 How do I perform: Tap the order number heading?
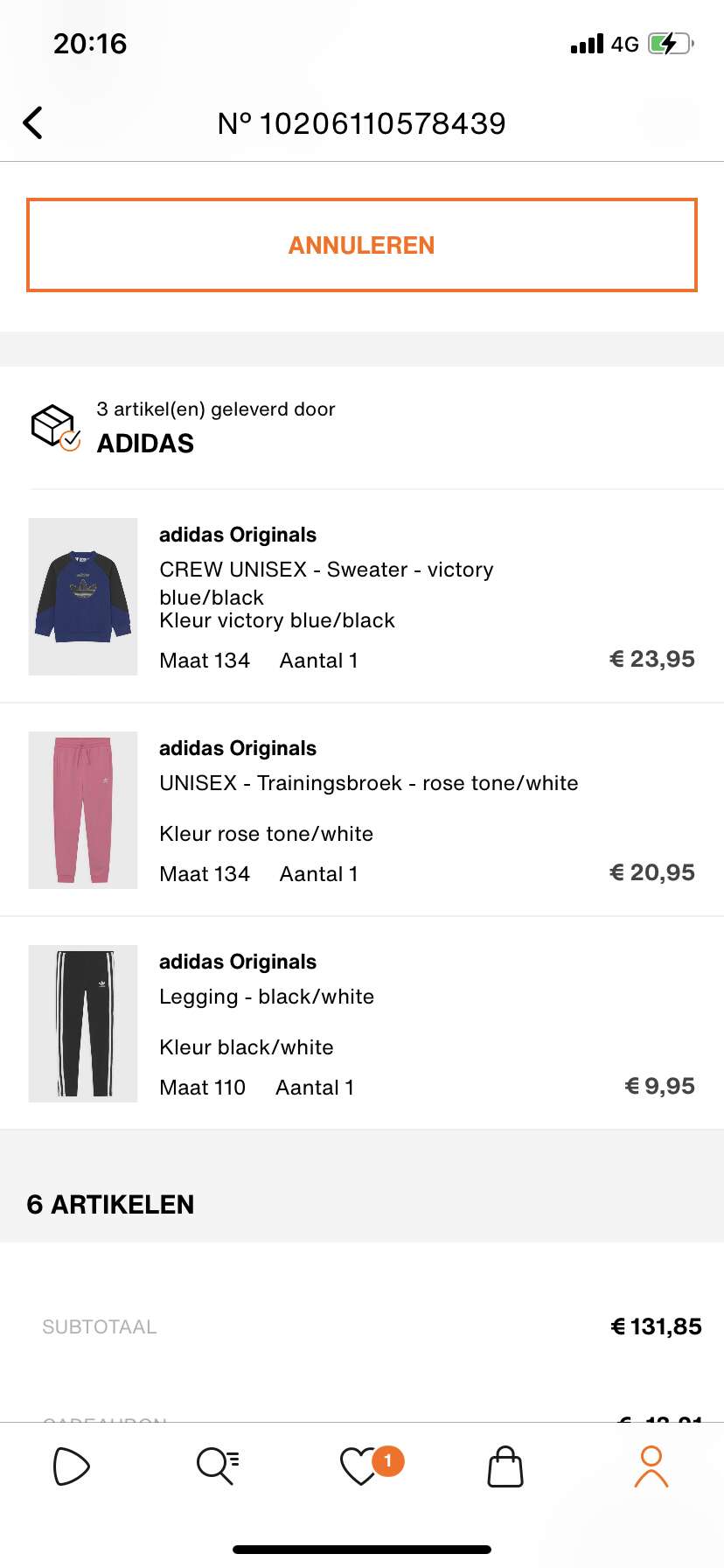tap(361, 123)
